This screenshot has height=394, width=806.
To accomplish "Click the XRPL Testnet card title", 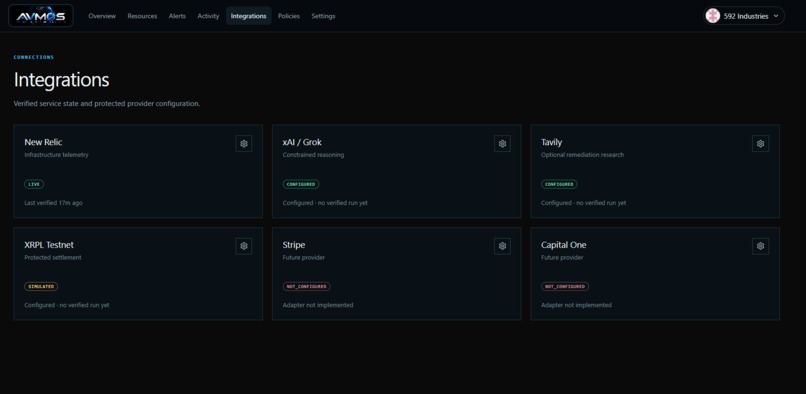I will click(49, 245).
